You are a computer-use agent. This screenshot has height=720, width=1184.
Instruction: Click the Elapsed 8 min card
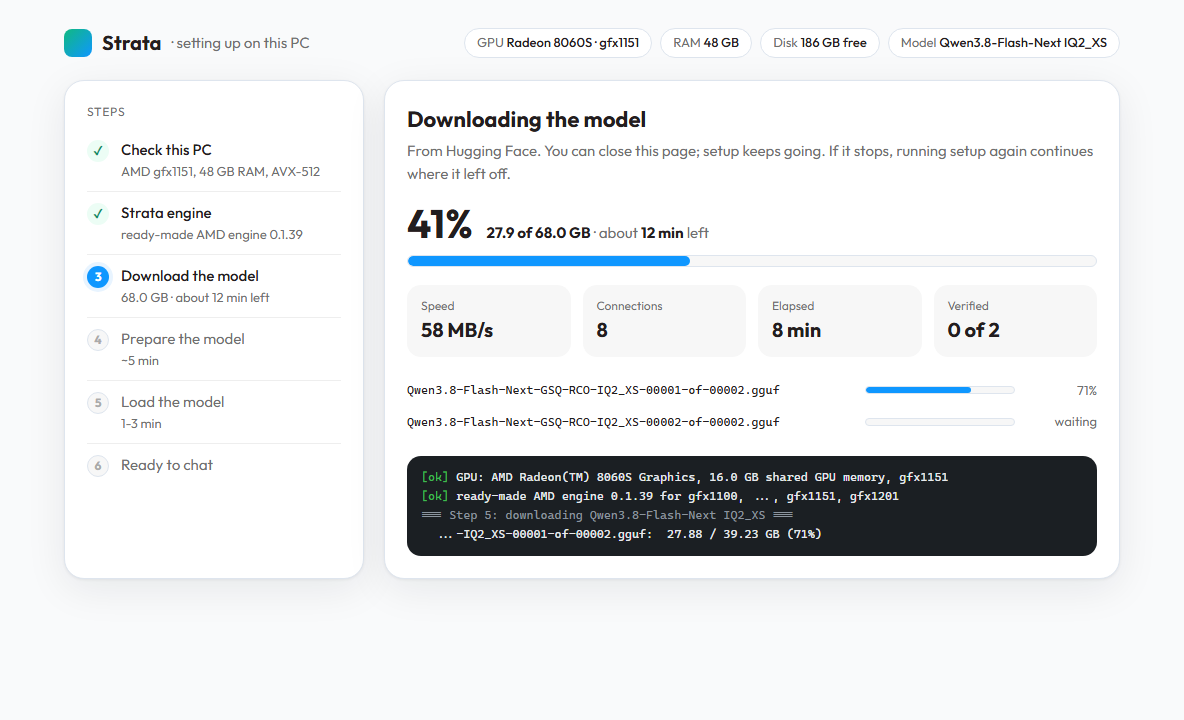click(840, 321)
